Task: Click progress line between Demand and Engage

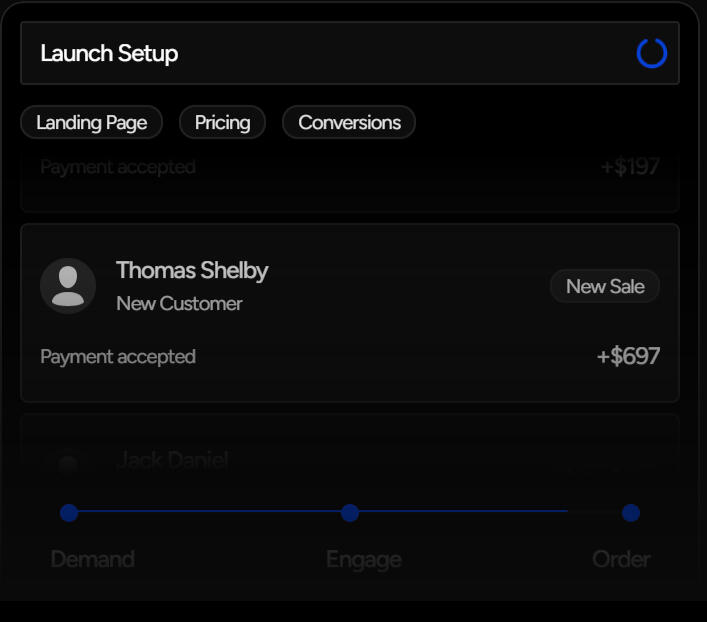Action: click(x=209, y=512)
